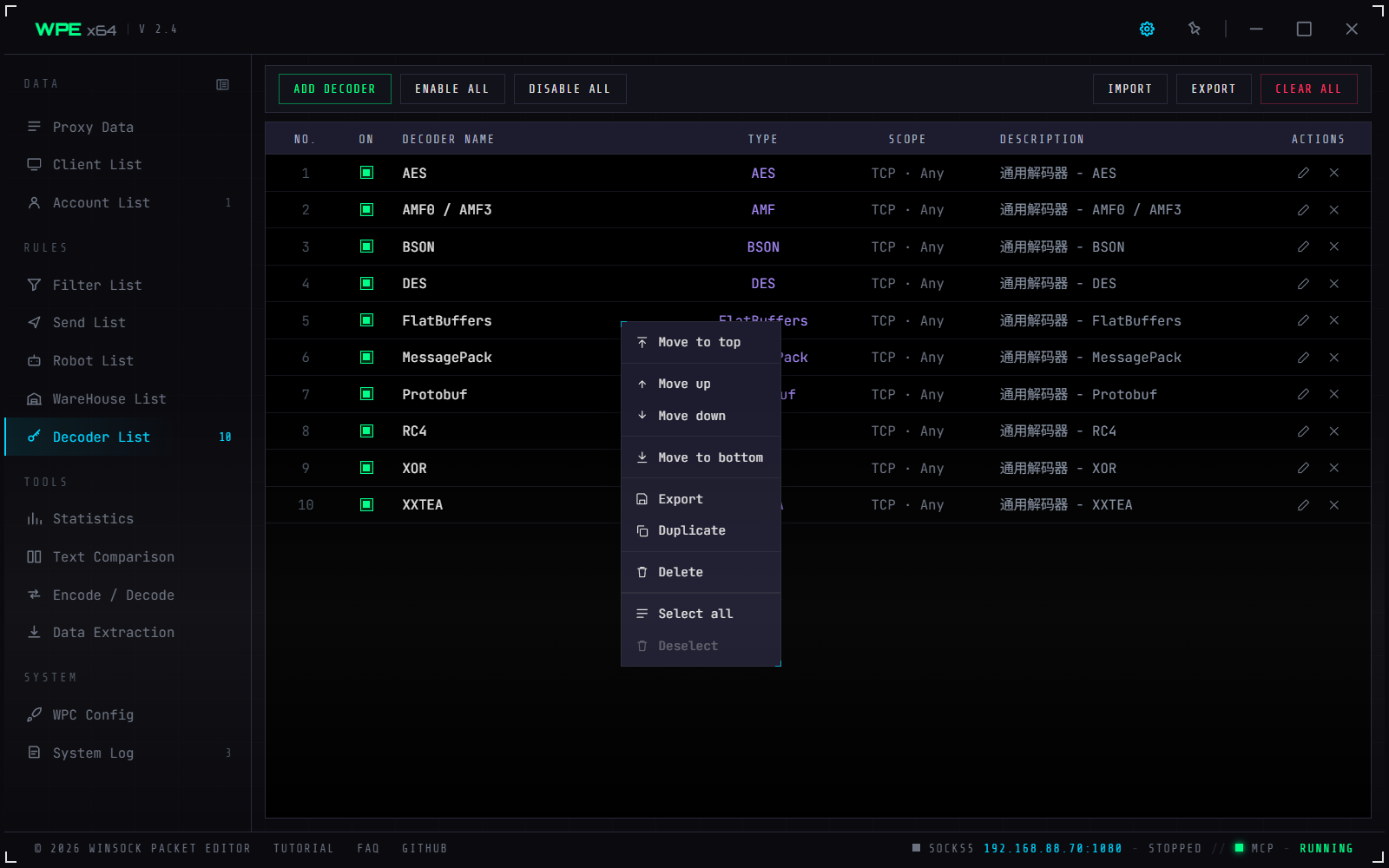1389x868 pixels.
Task: Open the GITHUB link in the footer
Action: click(x=425, y=848)
